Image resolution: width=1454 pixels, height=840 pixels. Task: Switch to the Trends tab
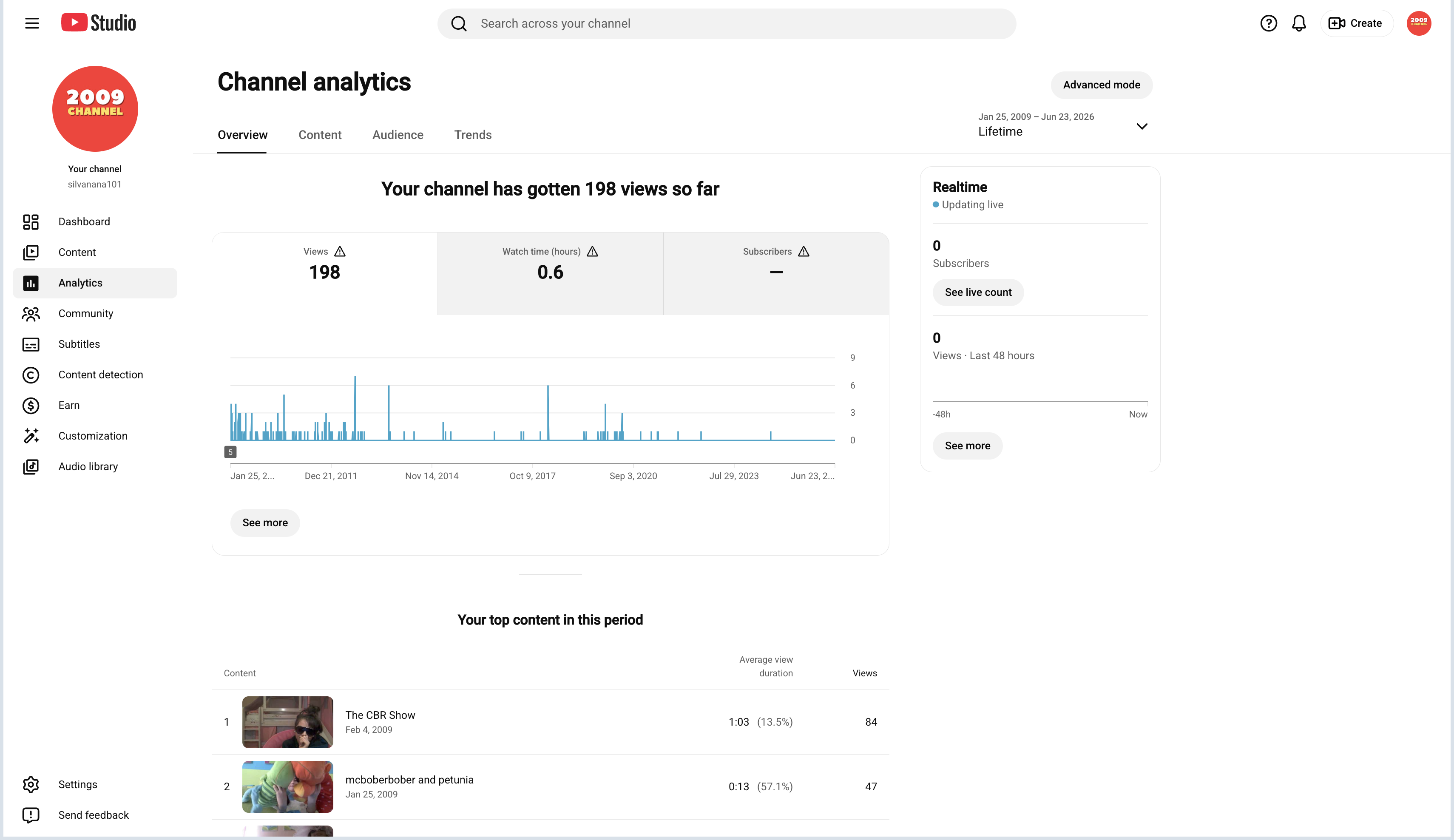tap(473, 134)
